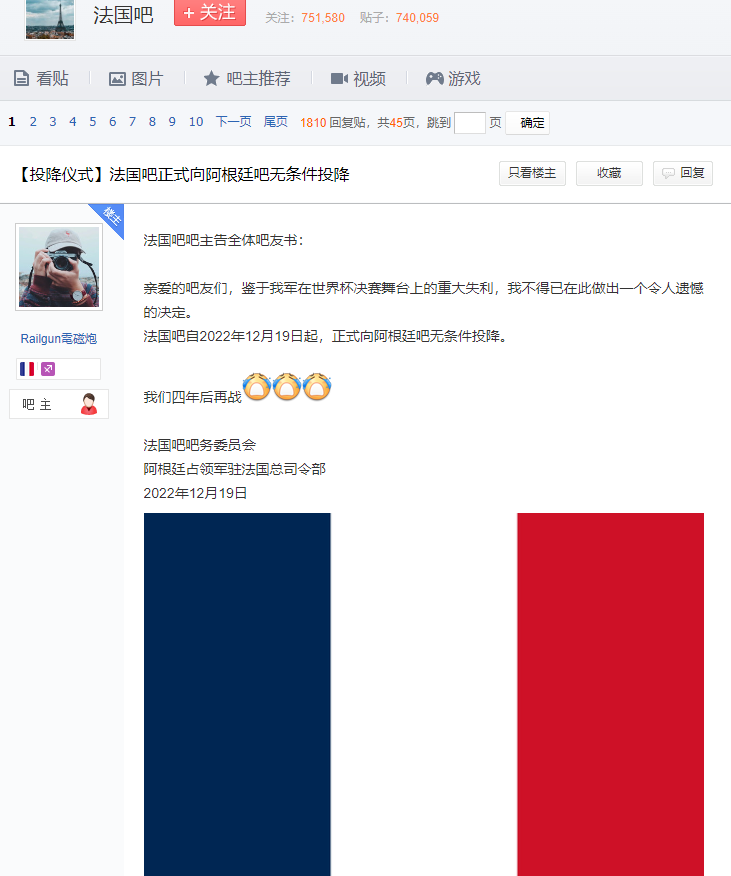The image size is (731, 876).
Task: Switch to the 图片 tab
Action: (136, 79)
